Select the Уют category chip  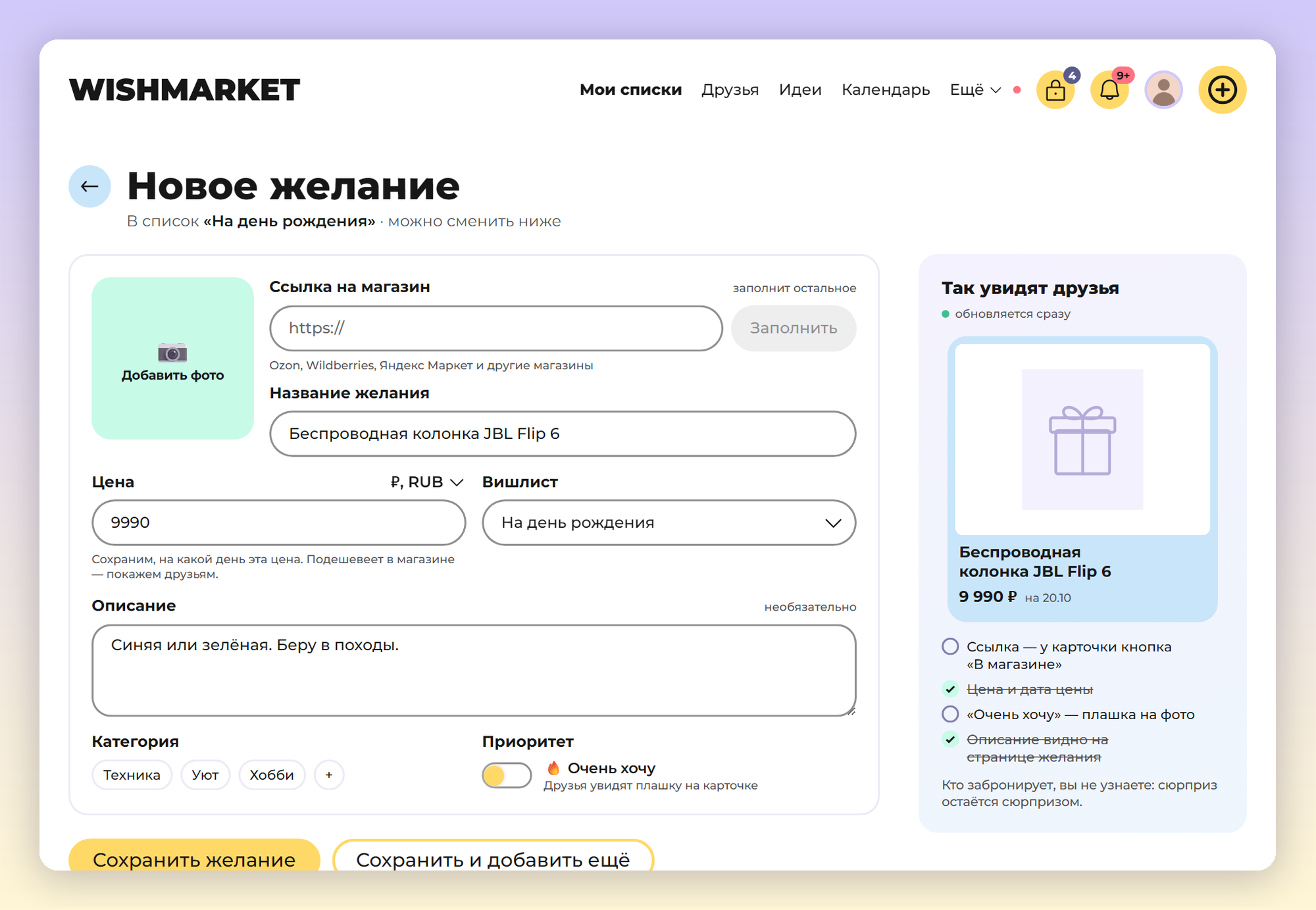click(205, 775)
